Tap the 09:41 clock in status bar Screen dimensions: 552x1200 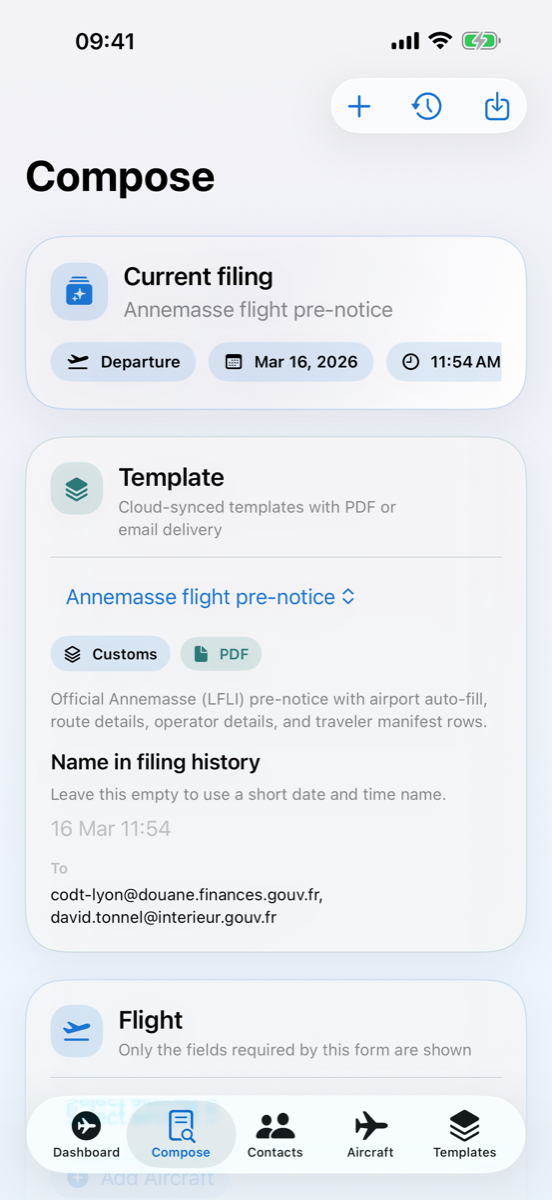[105, 41]
